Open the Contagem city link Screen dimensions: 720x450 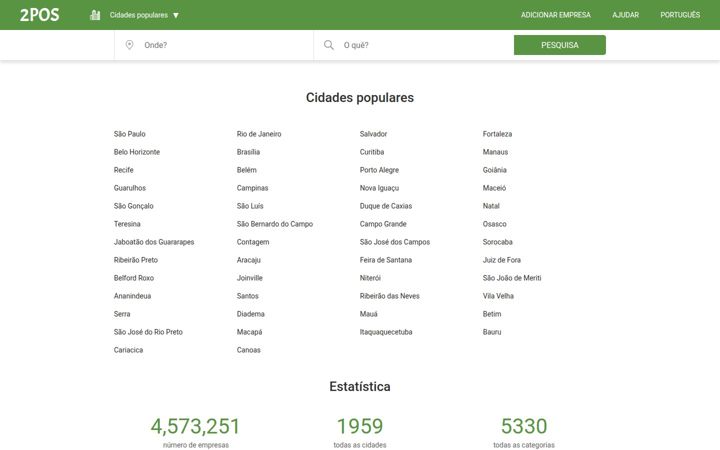click(253, 242)
